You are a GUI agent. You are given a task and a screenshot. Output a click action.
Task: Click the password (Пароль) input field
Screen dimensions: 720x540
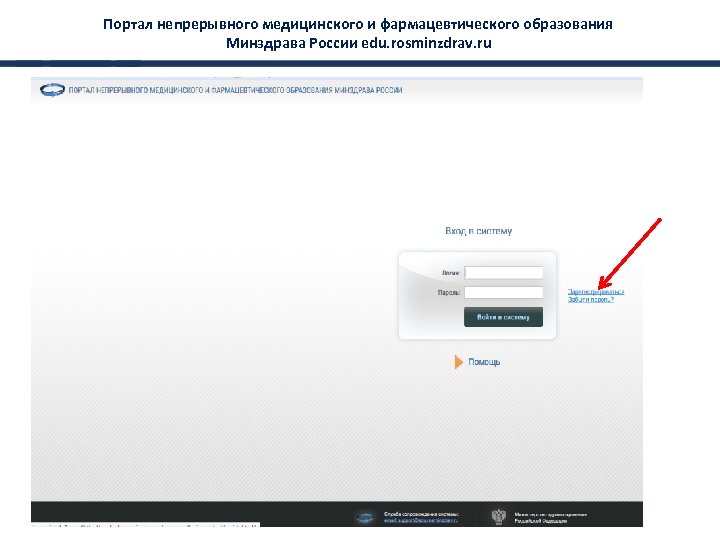coord(504,292)
